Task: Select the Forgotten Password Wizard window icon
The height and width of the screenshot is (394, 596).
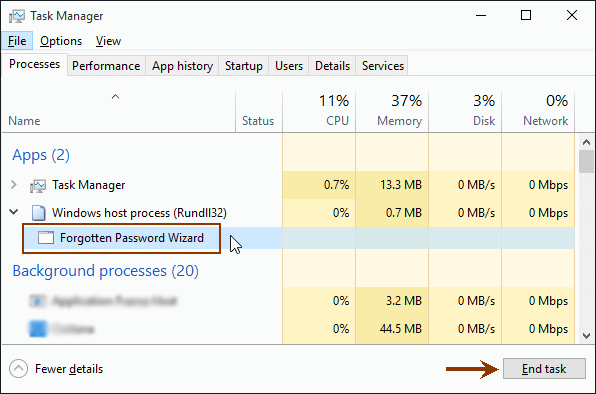Action: click(x=46, y=238)
